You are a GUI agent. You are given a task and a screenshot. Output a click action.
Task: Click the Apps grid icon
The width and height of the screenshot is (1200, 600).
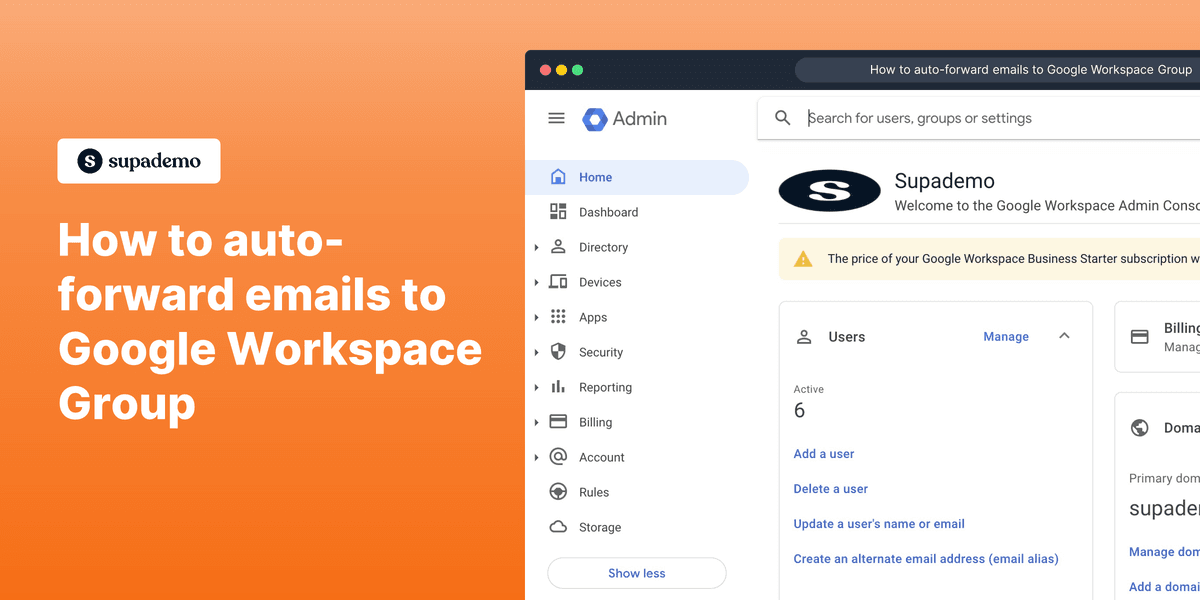(x=558, y=317)
